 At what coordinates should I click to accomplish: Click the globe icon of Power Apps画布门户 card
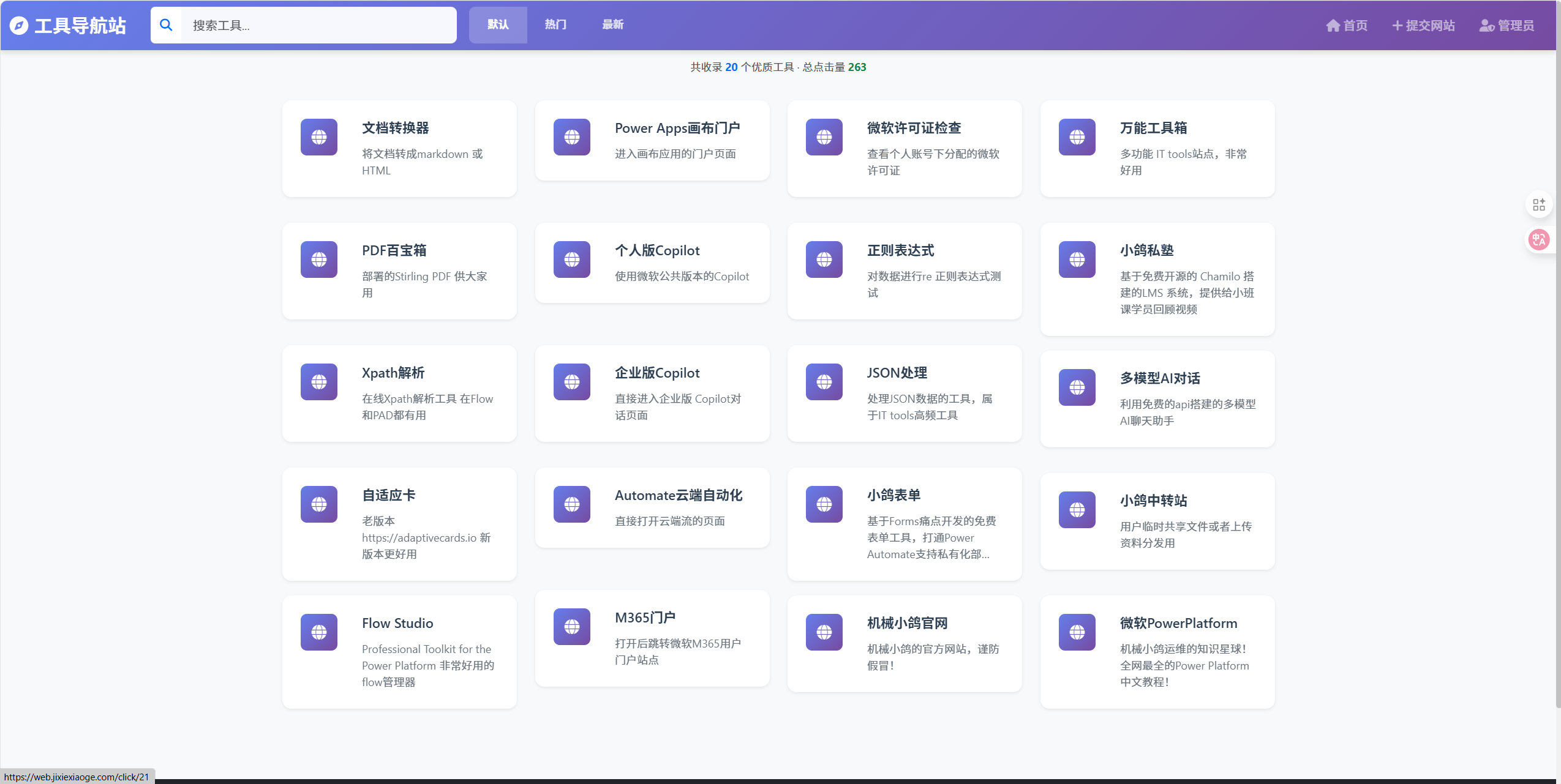point(572,137)
